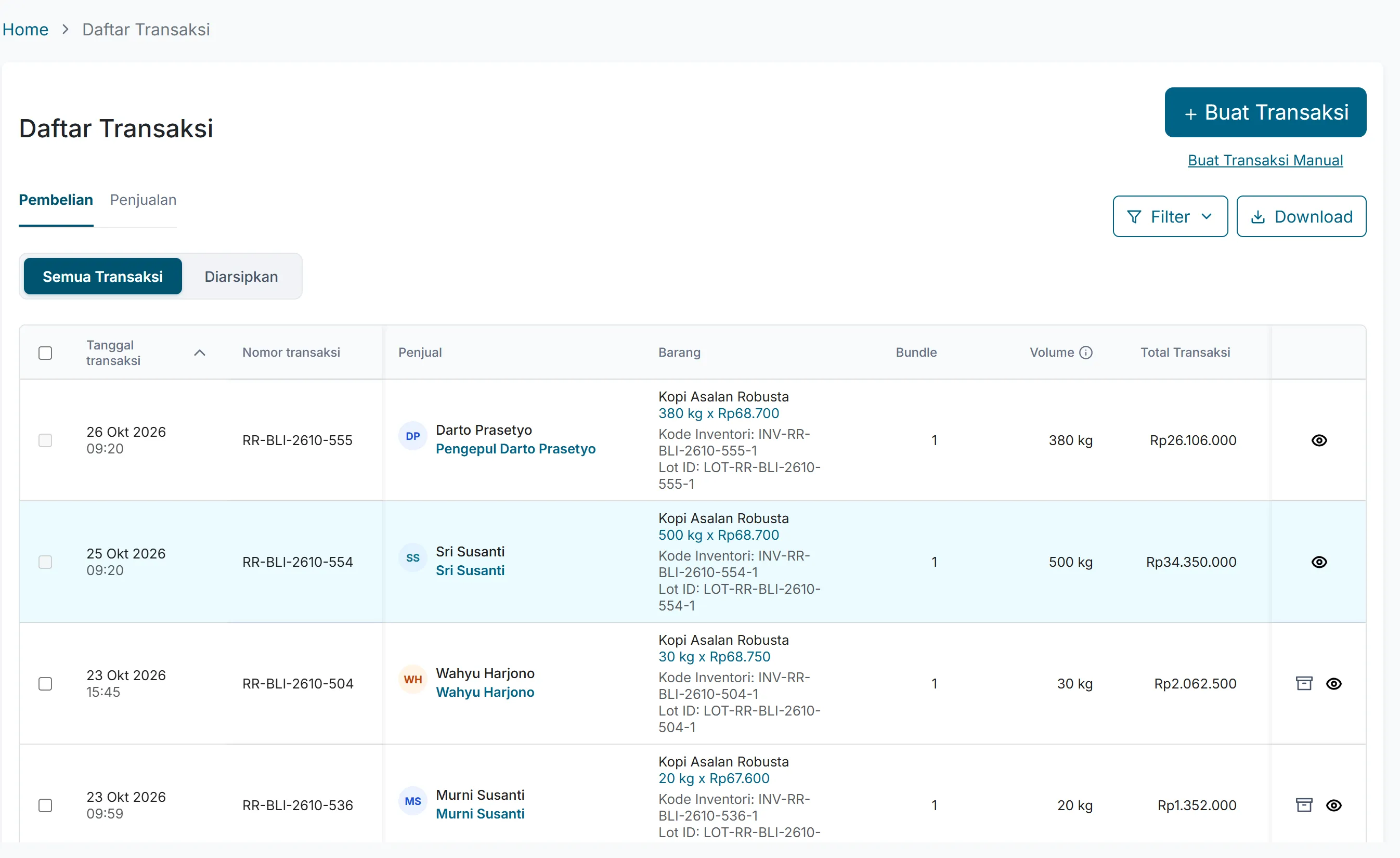This screenshot has width=1400, height=858.
Task: Open the blue Murni Susanti seller link
Action: [480, 814]
